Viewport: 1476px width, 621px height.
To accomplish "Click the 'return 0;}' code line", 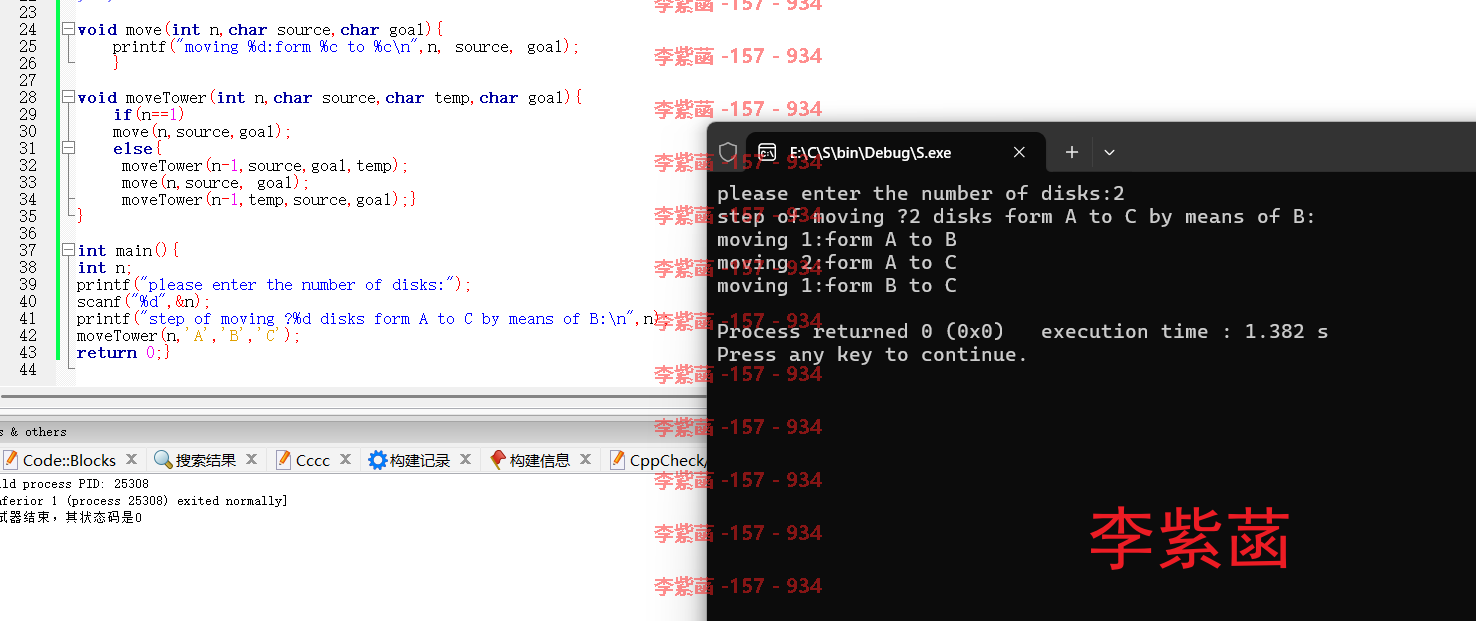I will click(123, 353).
